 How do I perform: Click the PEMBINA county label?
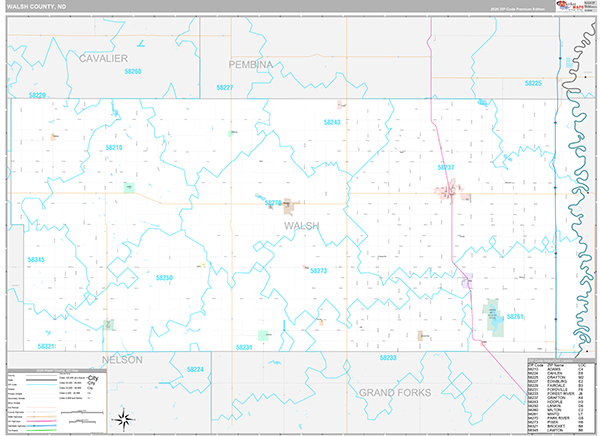[x=251, y=64]
